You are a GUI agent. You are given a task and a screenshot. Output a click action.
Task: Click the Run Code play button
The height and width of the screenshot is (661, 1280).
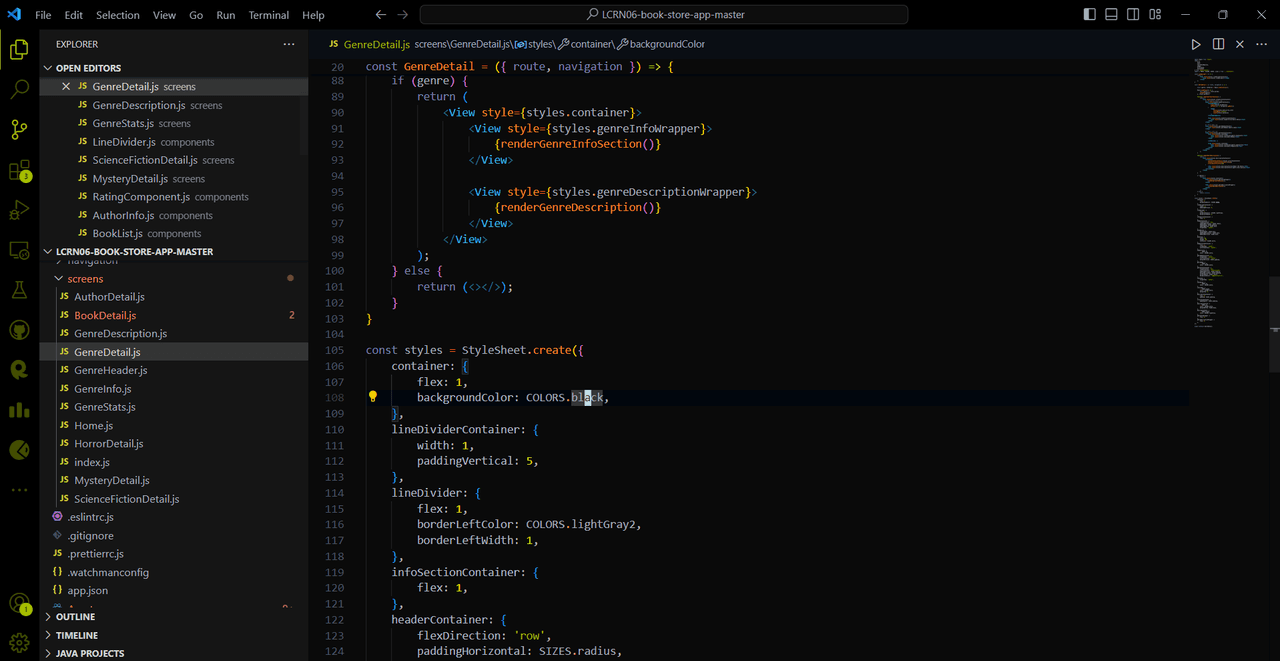pos(1196,44)
